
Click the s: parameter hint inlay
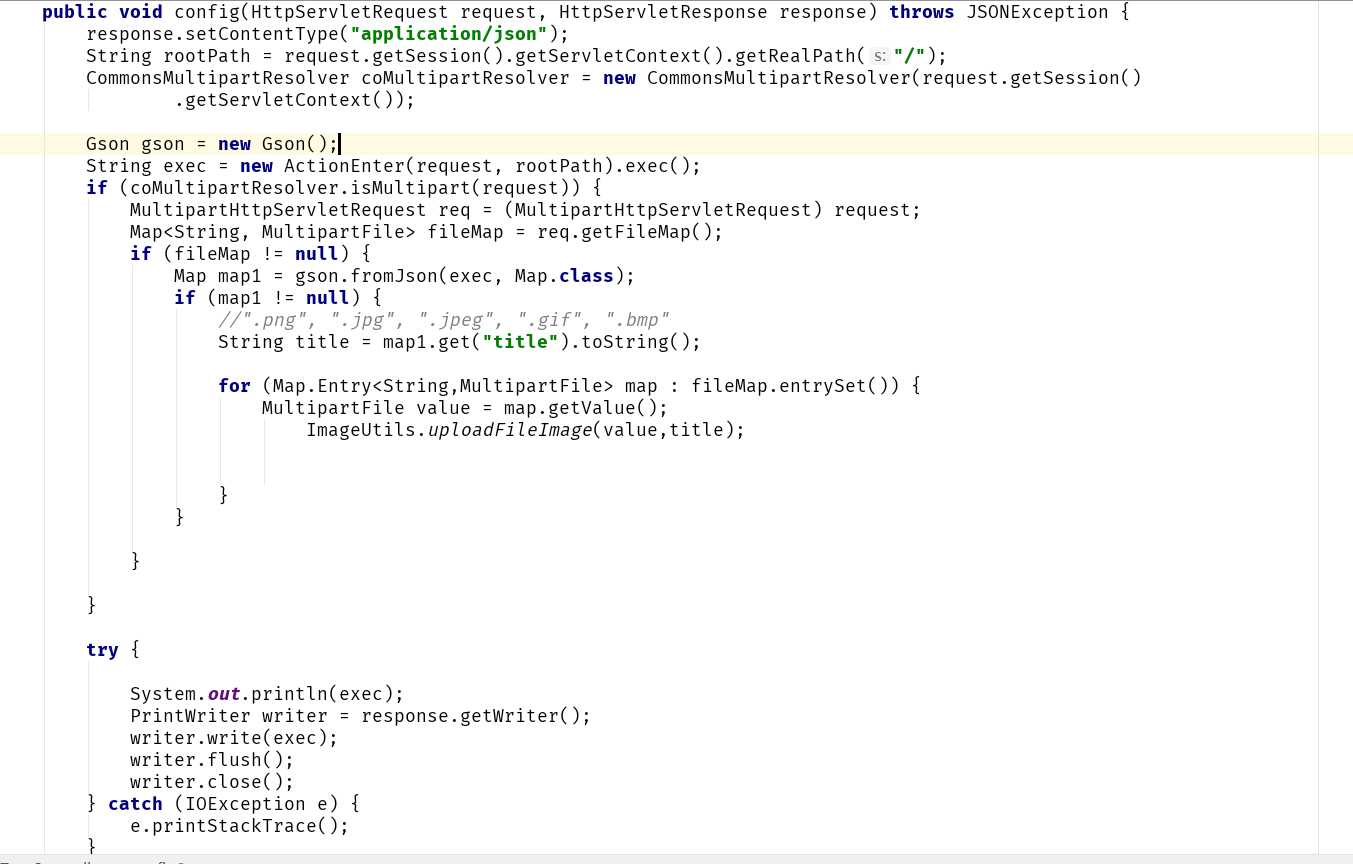[x=880, y=56]
